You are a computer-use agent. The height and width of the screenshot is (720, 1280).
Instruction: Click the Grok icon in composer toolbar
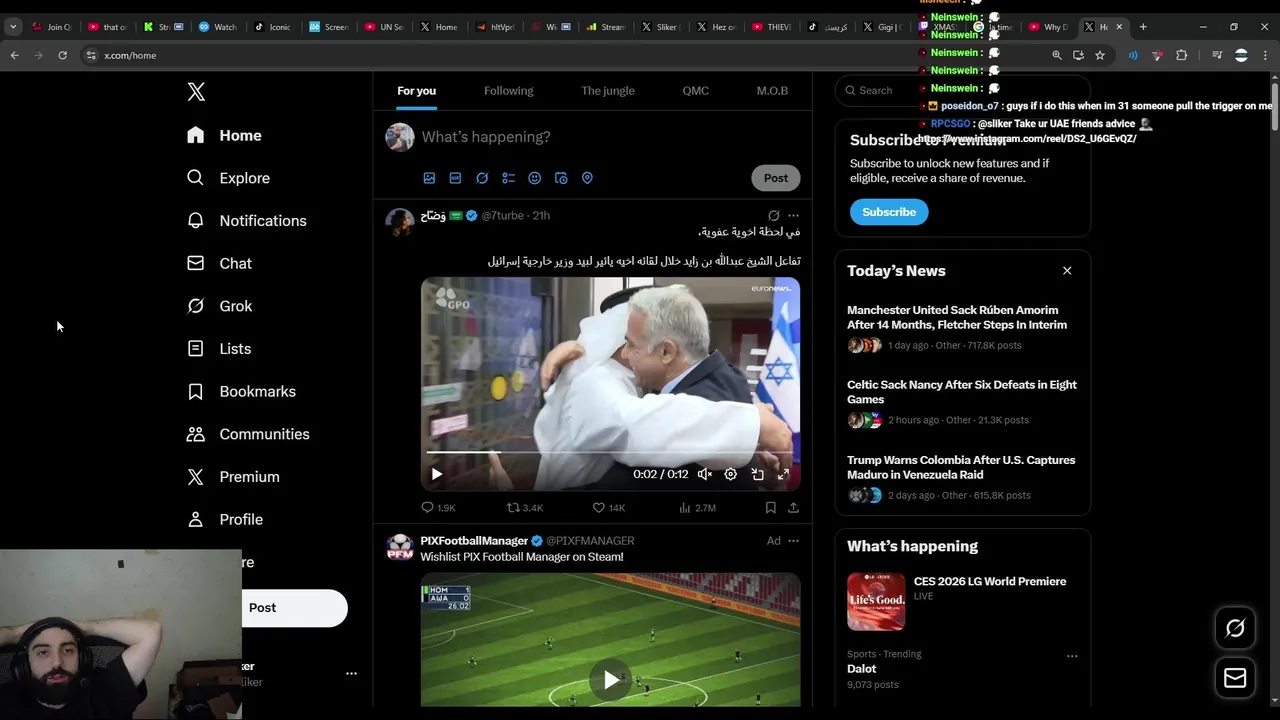click(482, 178)
